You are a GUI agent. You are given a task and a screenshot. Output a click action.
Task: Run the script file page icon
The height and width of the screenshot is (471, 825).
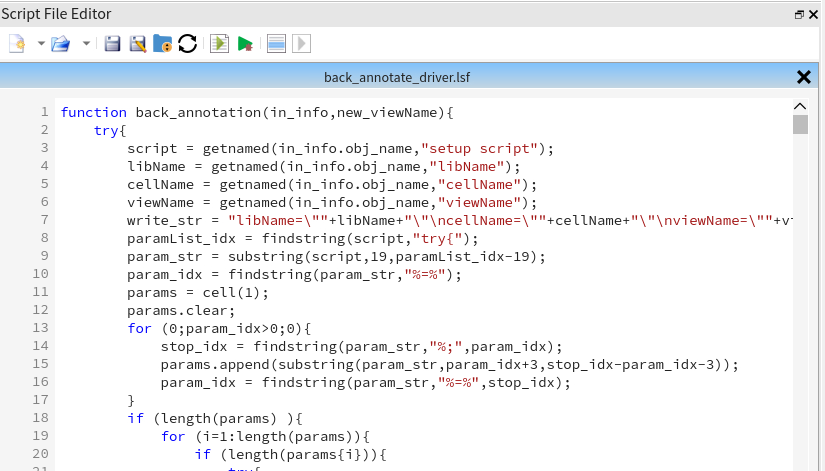pos(219,44)
